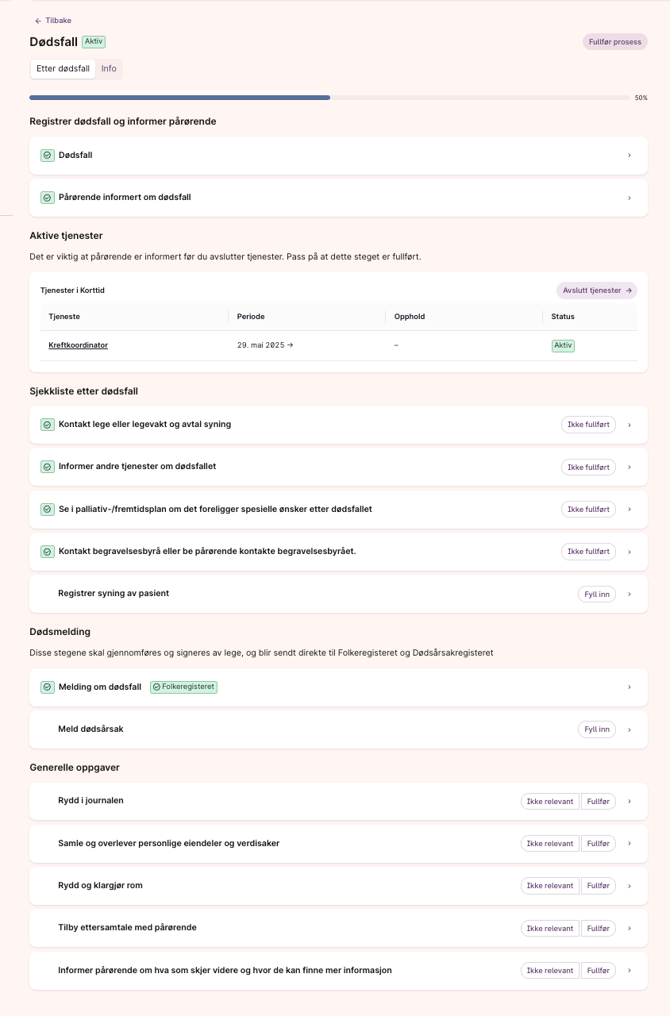This screenshot has width=670, height=1016.
Task: Click the green check icon beside Dødsfall row
Action: [48, 156]
